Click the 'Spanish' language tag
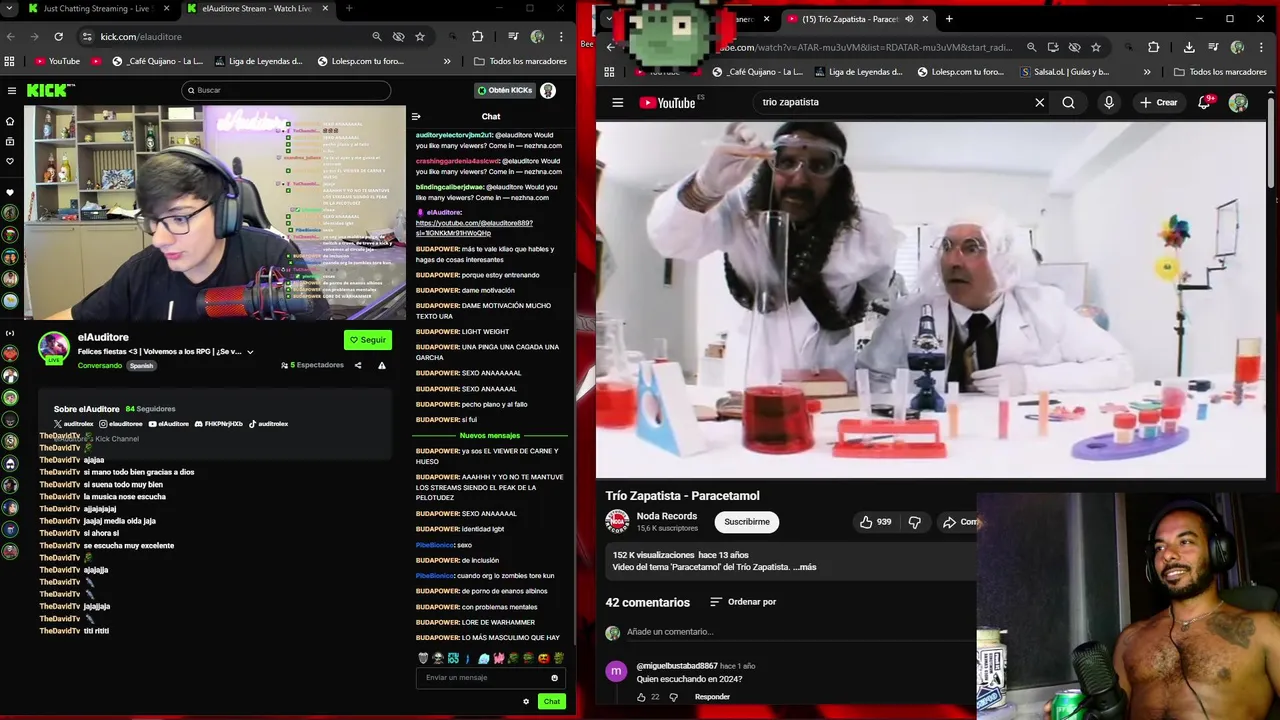Screen dimensions: 1280x720 coord(141,366)
